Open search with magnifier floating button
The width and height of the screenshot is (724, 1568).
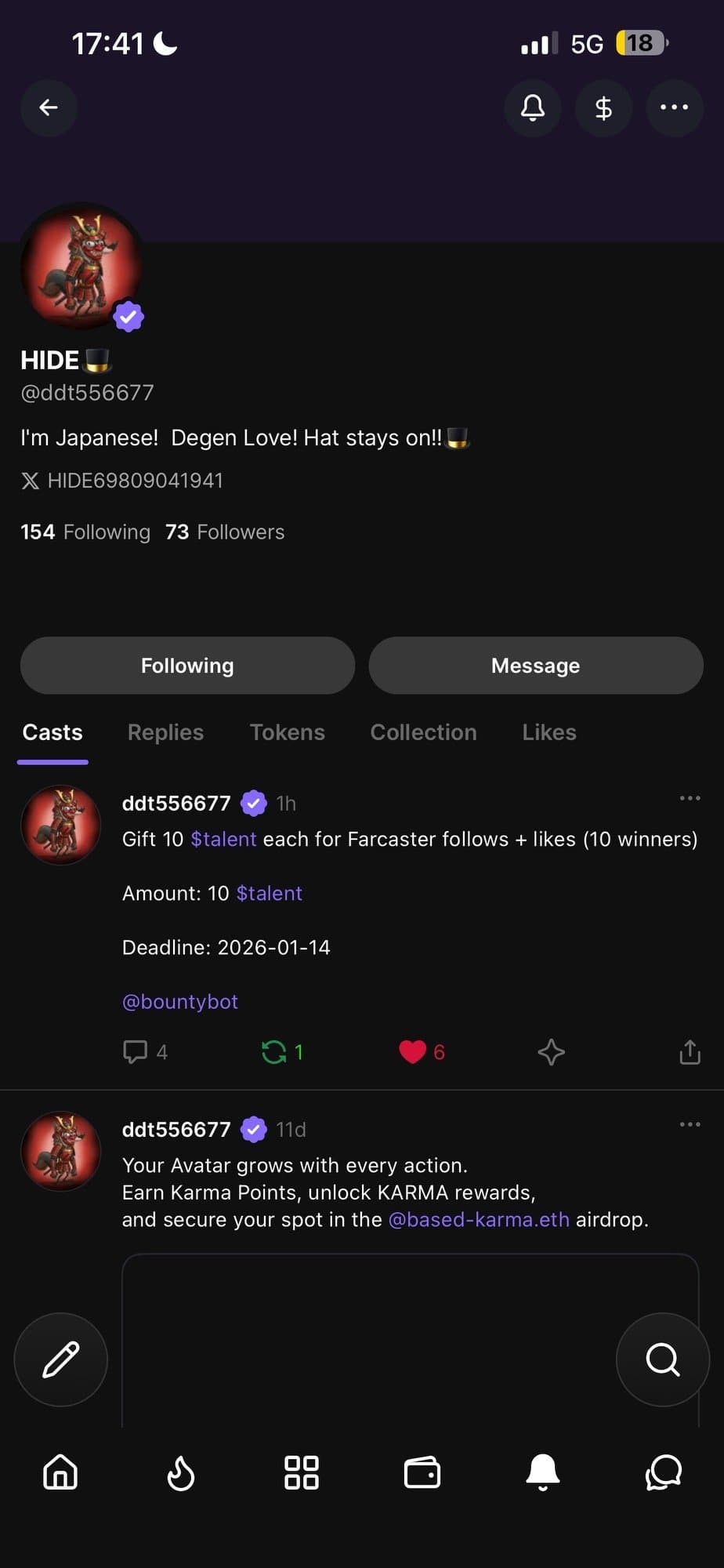[662, 1359]
